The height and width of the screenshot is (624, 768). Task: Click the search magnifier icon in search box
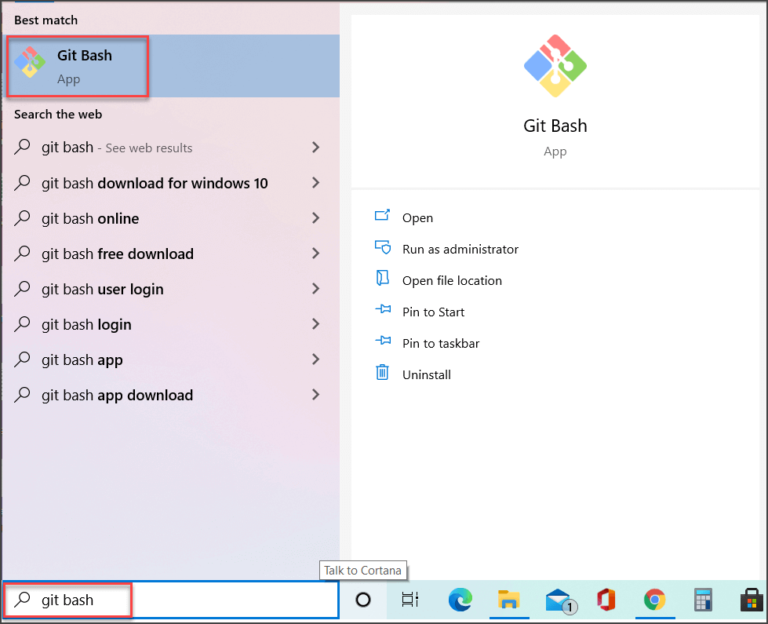coord(23,600)
